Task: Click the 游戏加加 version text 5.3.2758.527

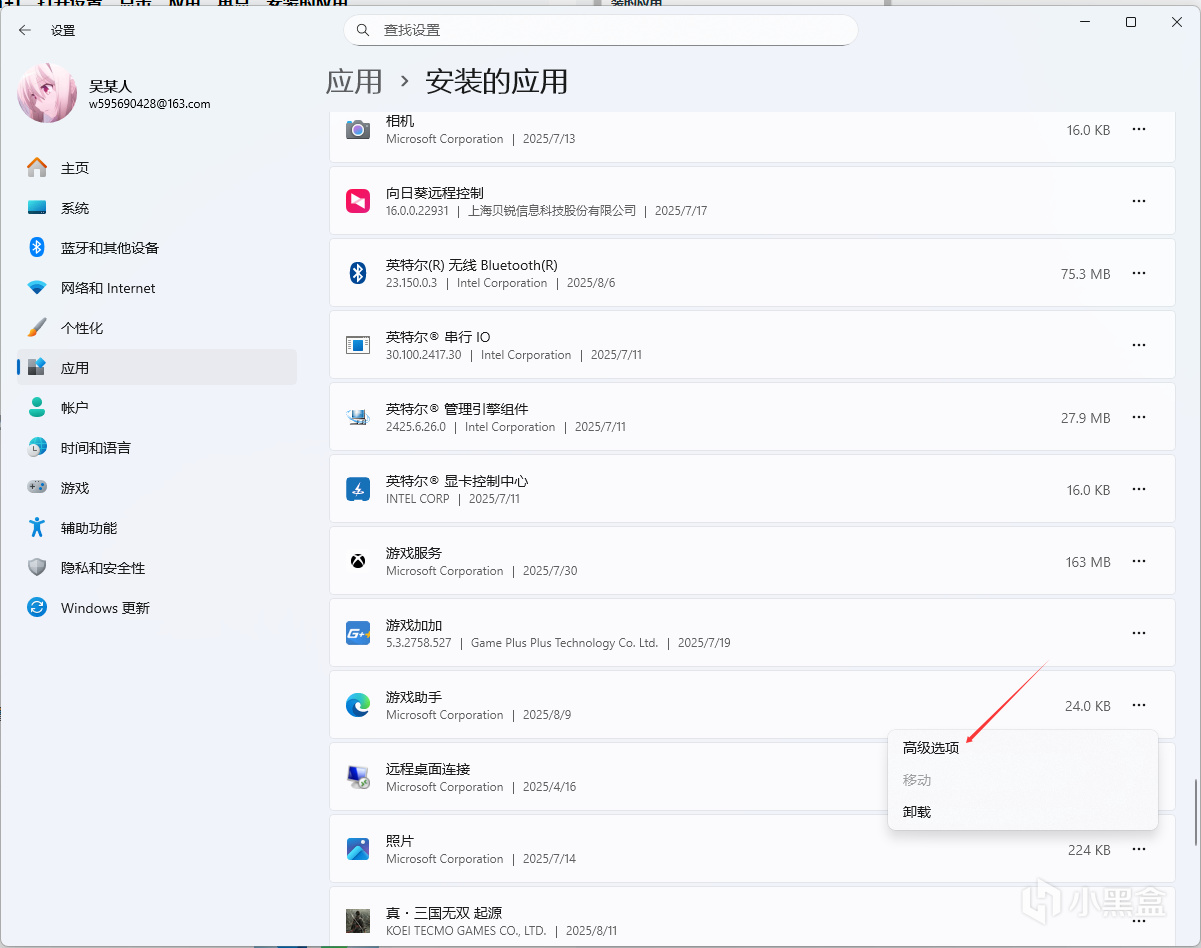Action: point(419,643)
